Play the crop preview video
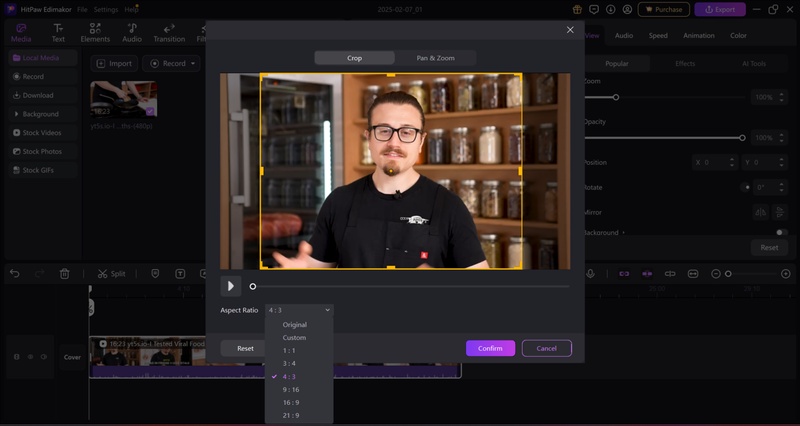This screenshot has height=426, width=800. (x=231, y=286)
